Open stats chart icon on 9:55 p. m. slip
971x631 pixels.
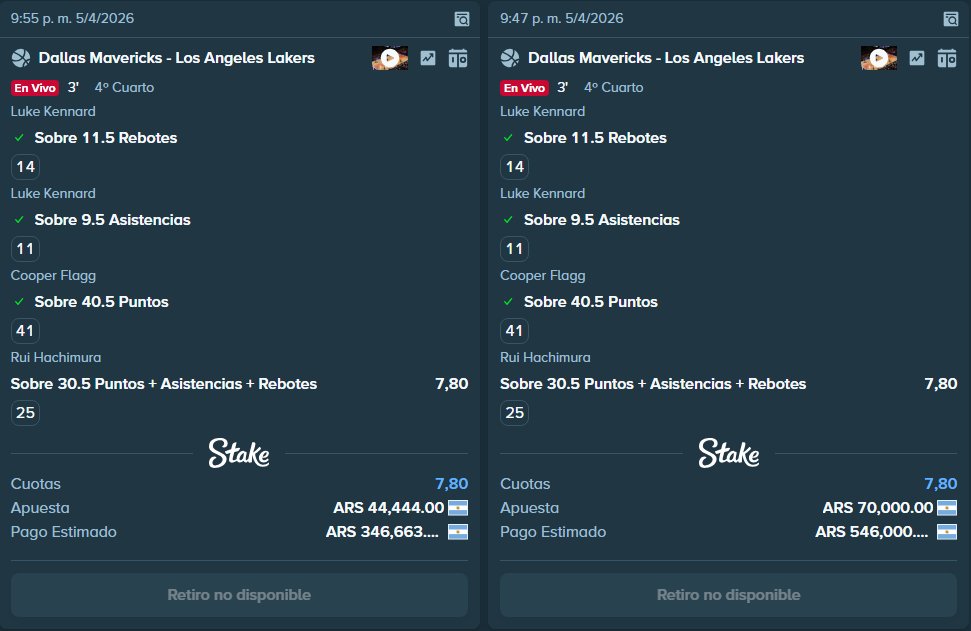428,58
